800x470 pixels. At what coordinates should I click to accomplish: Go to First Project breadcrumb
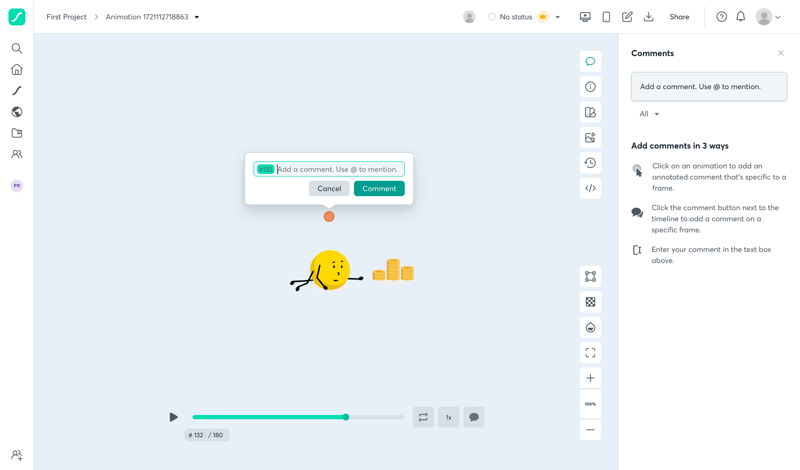[x=66, y=17]
